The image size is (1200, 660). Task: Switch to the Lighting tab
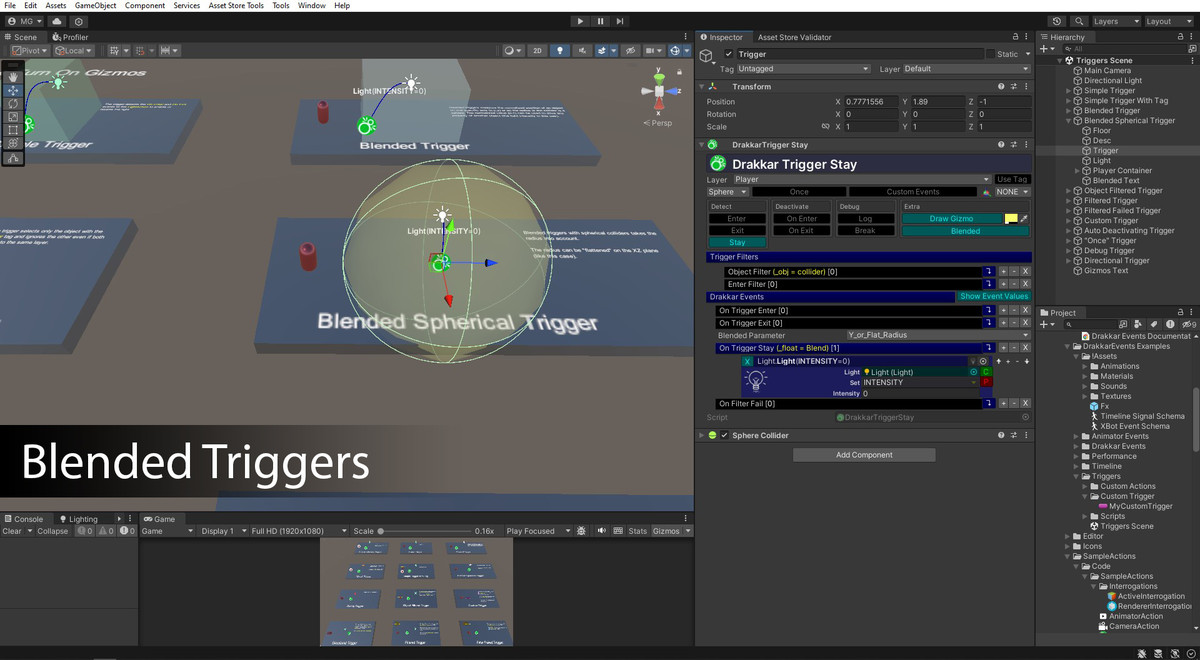(78, 519)
